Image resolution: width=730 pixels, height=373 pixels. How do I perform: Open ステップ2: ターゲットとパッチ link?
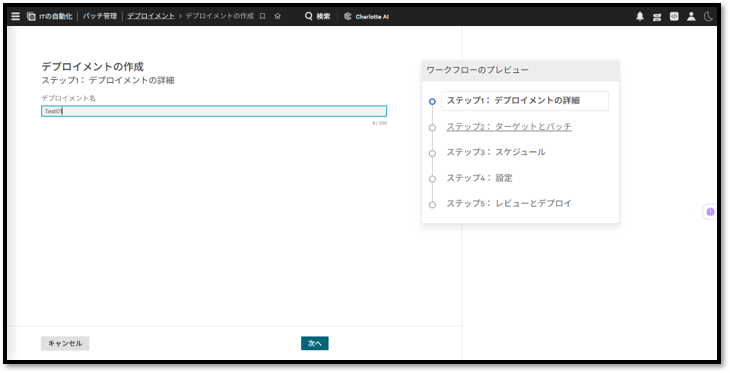[x=509, y=127]
